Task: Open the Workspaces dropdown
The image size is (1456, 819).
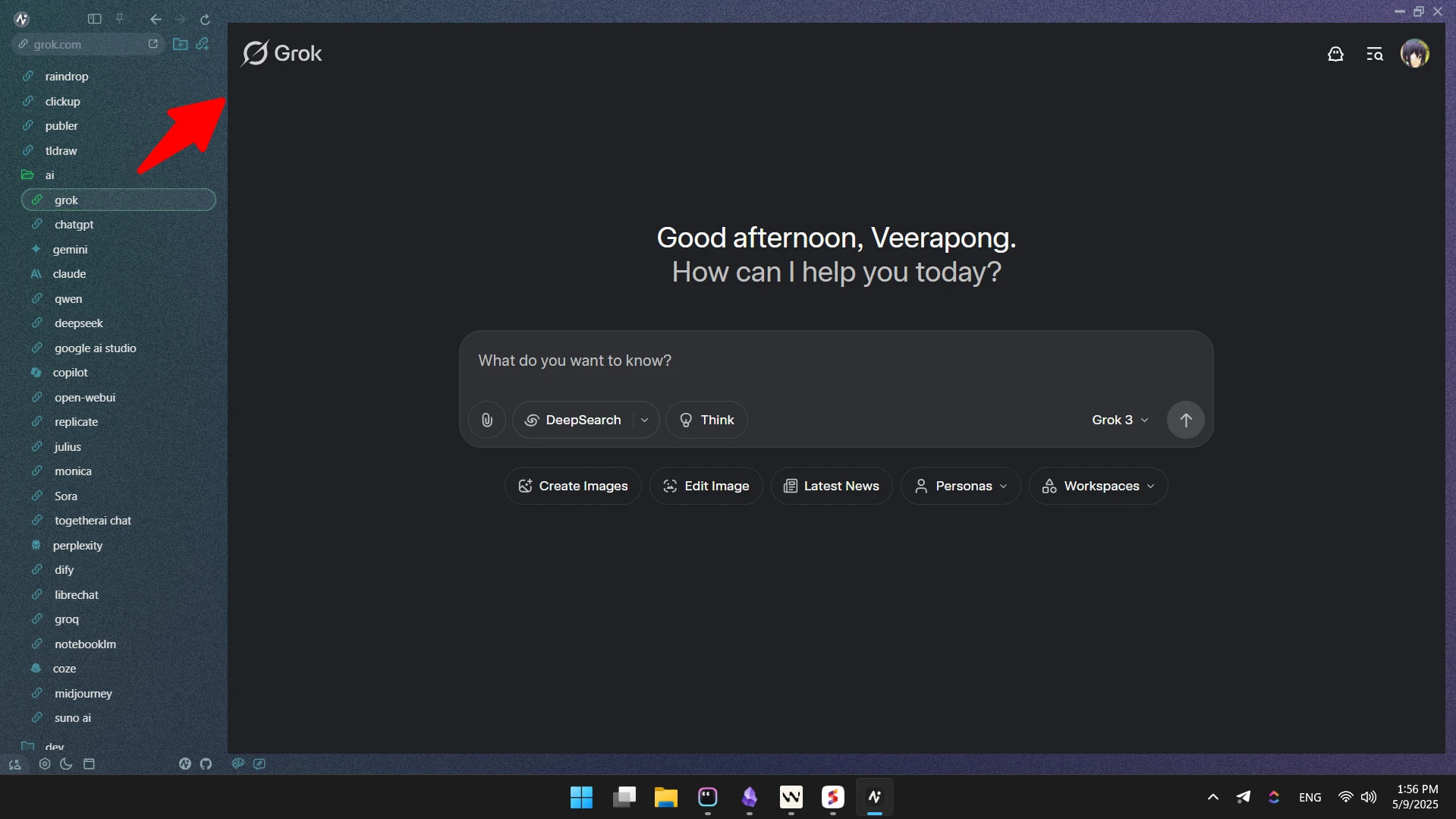Action: [x=1098, y=487]
